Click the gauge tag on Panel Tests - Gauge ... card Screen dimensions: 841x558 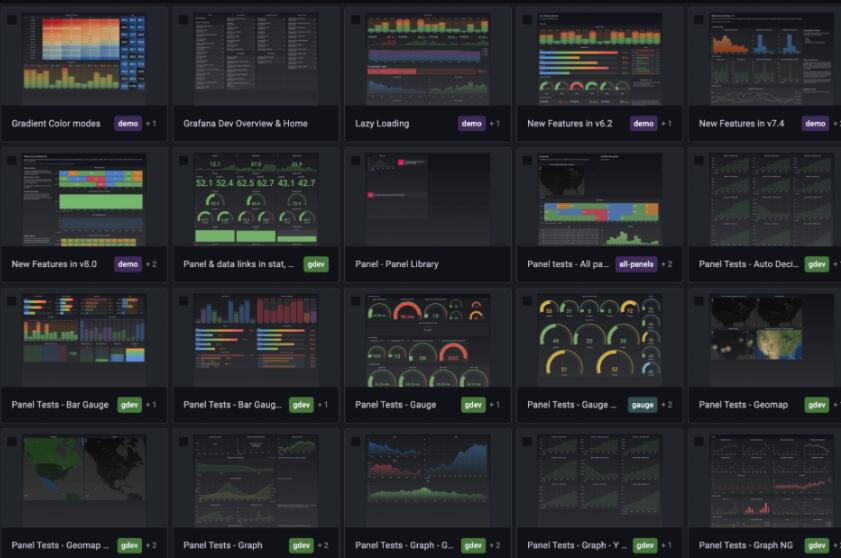point(643,405)
